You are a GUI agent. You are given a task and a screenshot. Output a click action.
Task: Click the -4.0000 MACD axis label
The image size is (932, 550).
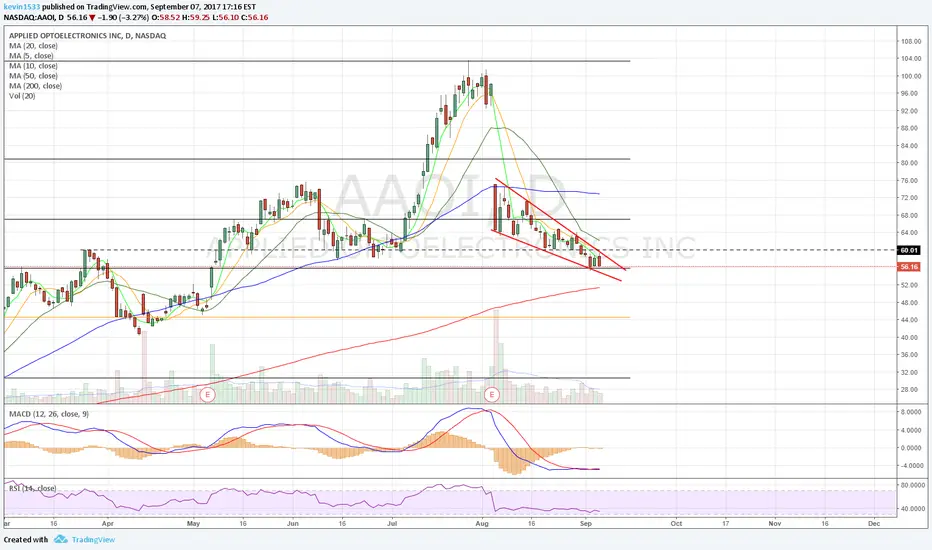pos(910,466)
